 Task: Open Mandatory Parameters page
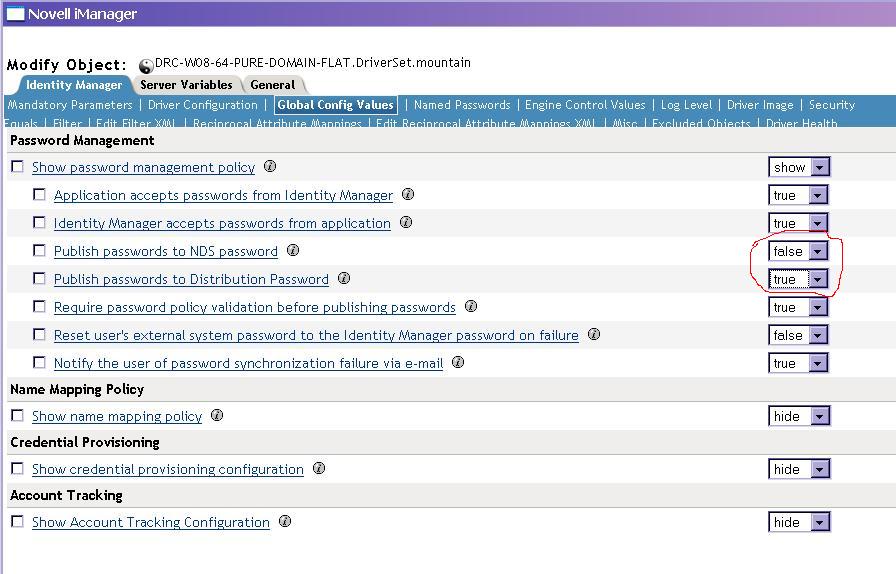(70, 105)
